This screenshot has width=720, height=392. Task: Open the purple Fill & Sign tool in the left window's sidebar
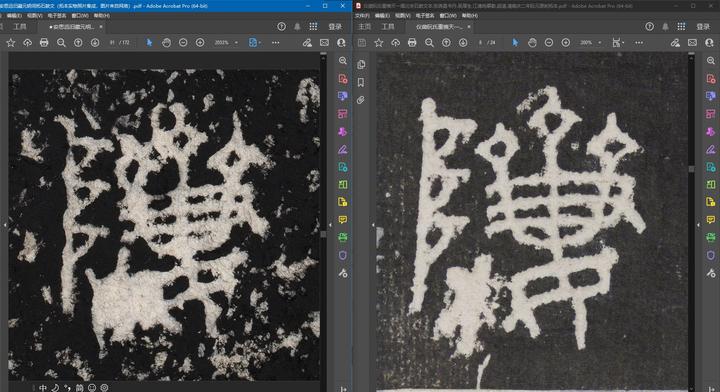click(343, 149)
